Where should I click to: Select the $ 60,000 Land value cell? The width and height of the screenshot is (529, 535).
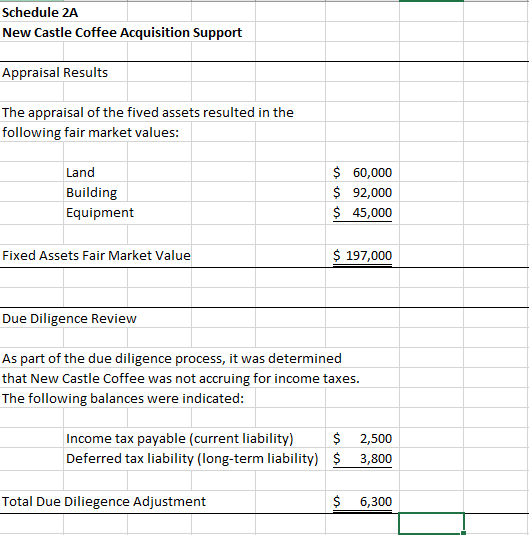[x=362, y=172]
